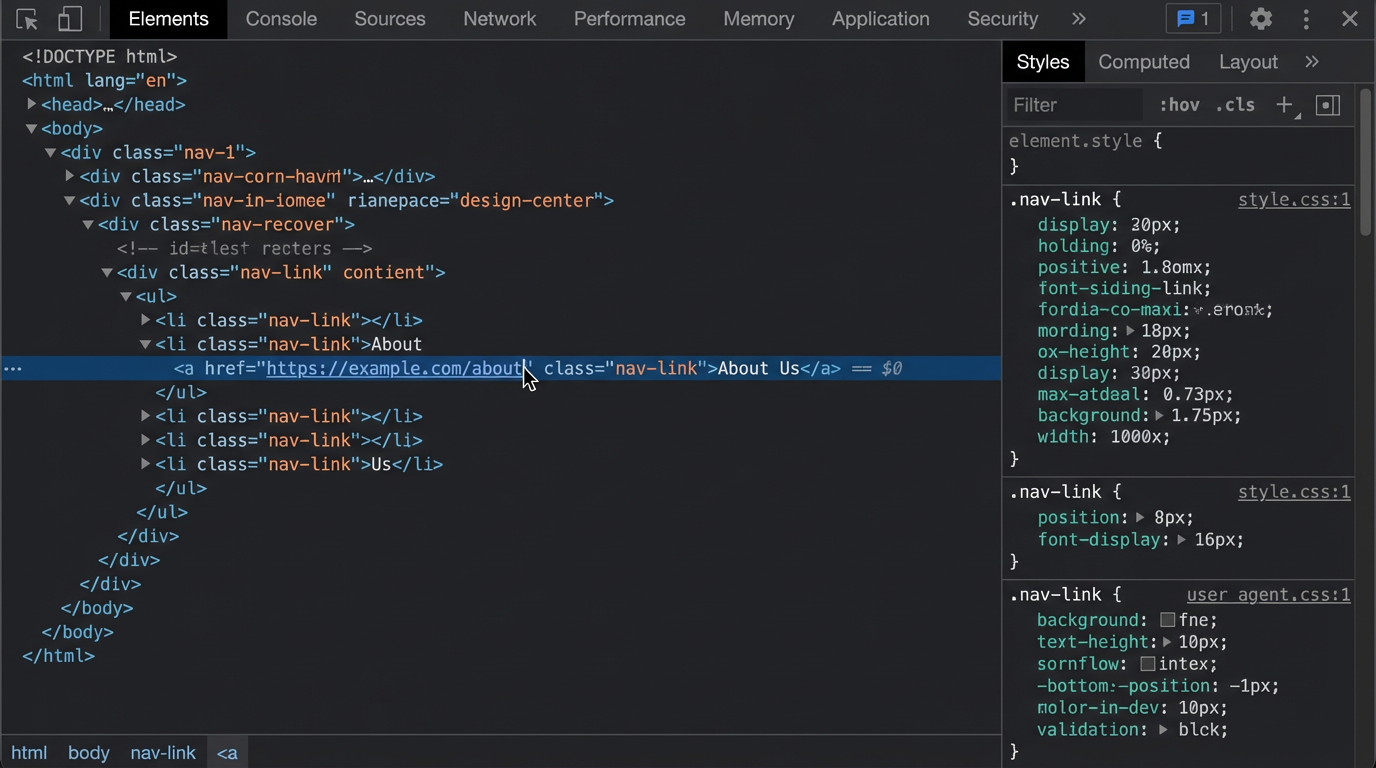Open DevTools settings gear
The image size is (1376, 768).
pos(1261,19)
